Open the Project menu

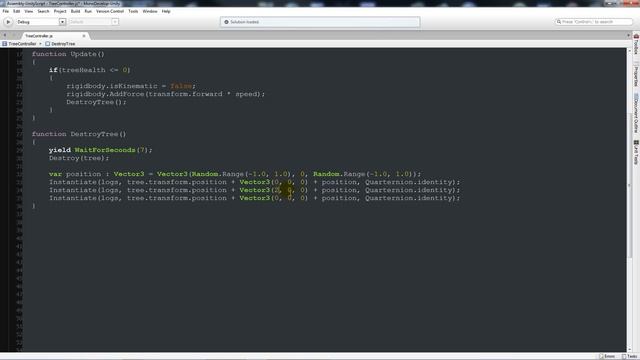point(60,11)
